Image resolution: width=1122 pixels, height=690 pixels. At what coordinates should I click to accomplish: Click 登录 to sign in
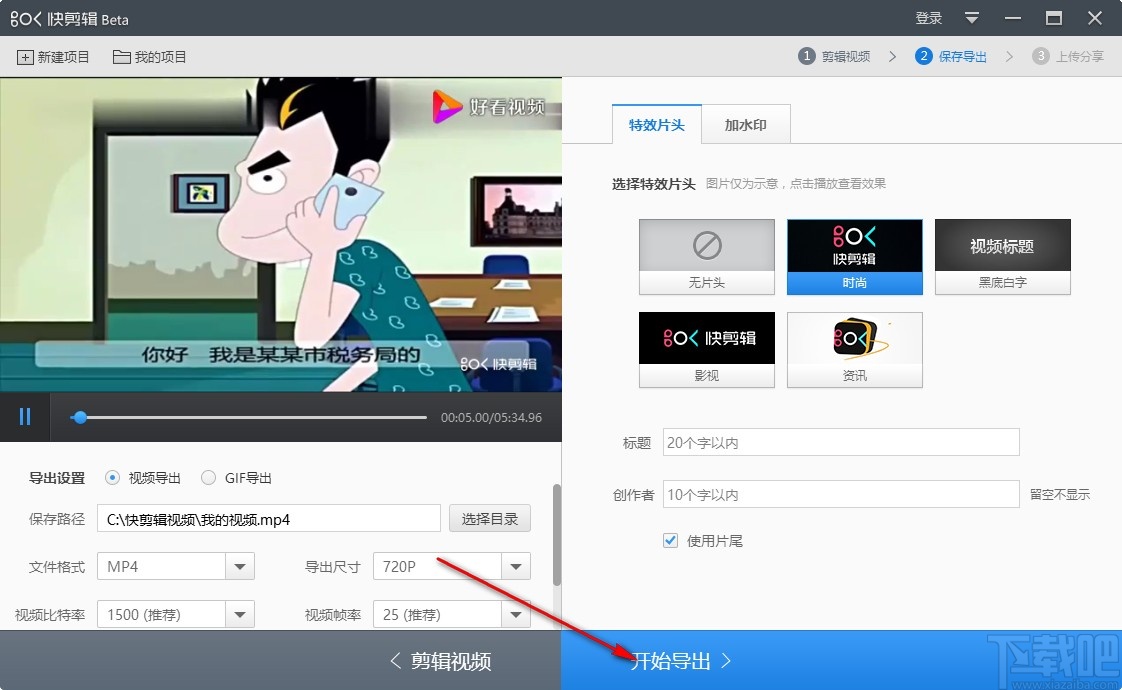[929, 19]
